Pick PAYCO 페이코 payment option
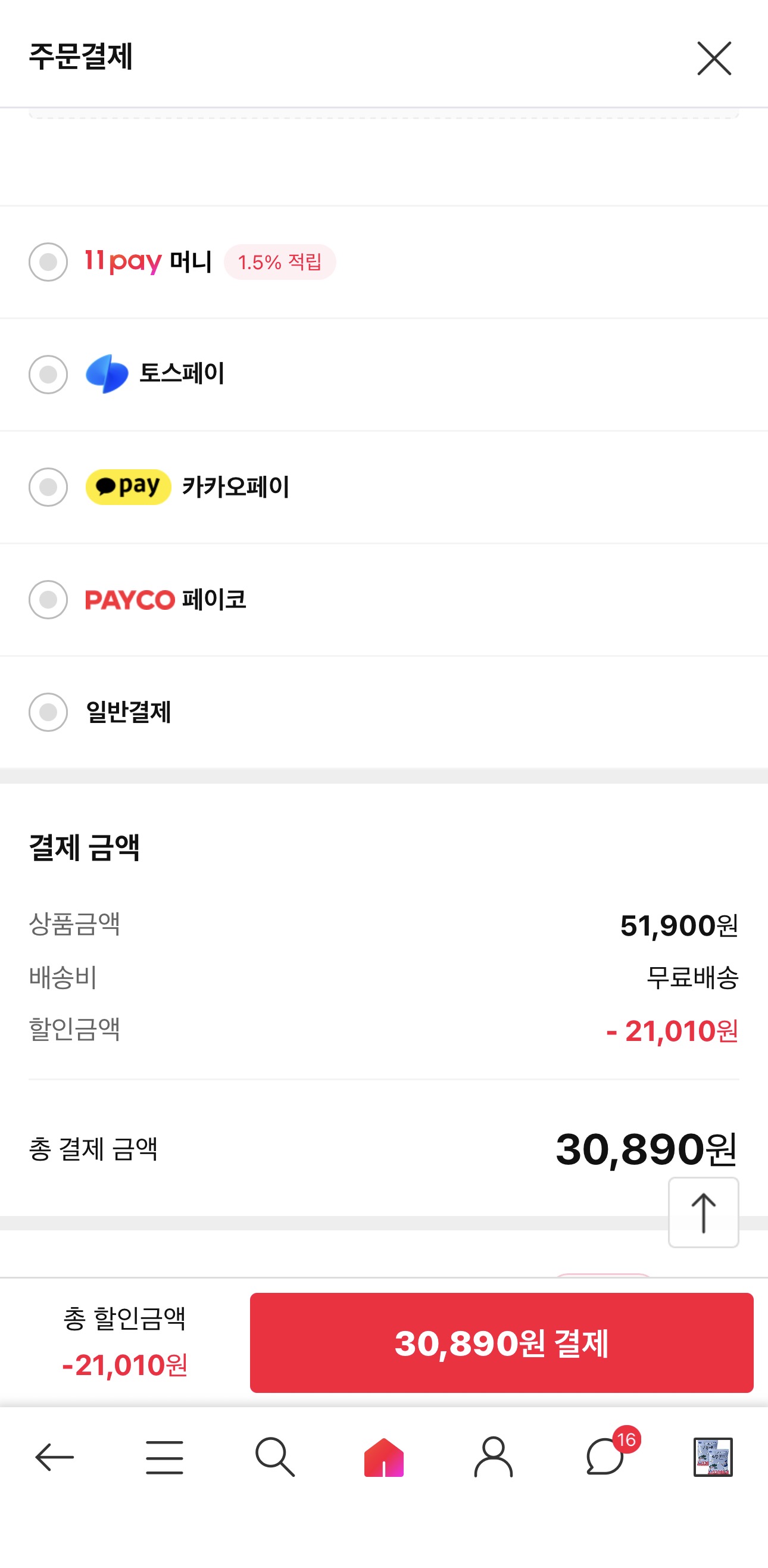Screen dimensions: 768x1568 (x=48, y=600)
